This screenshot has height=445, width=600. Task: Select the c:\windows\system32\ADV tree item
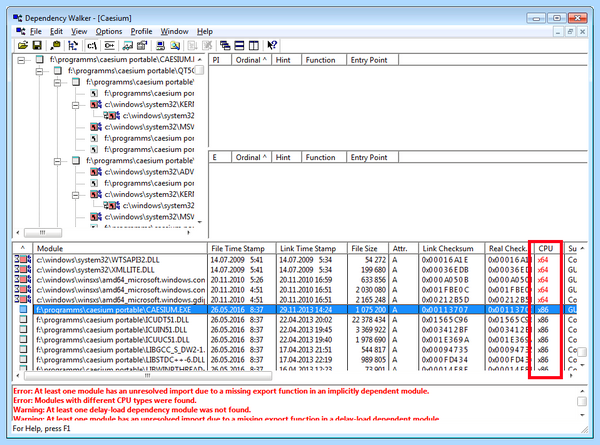coord(150,172)
